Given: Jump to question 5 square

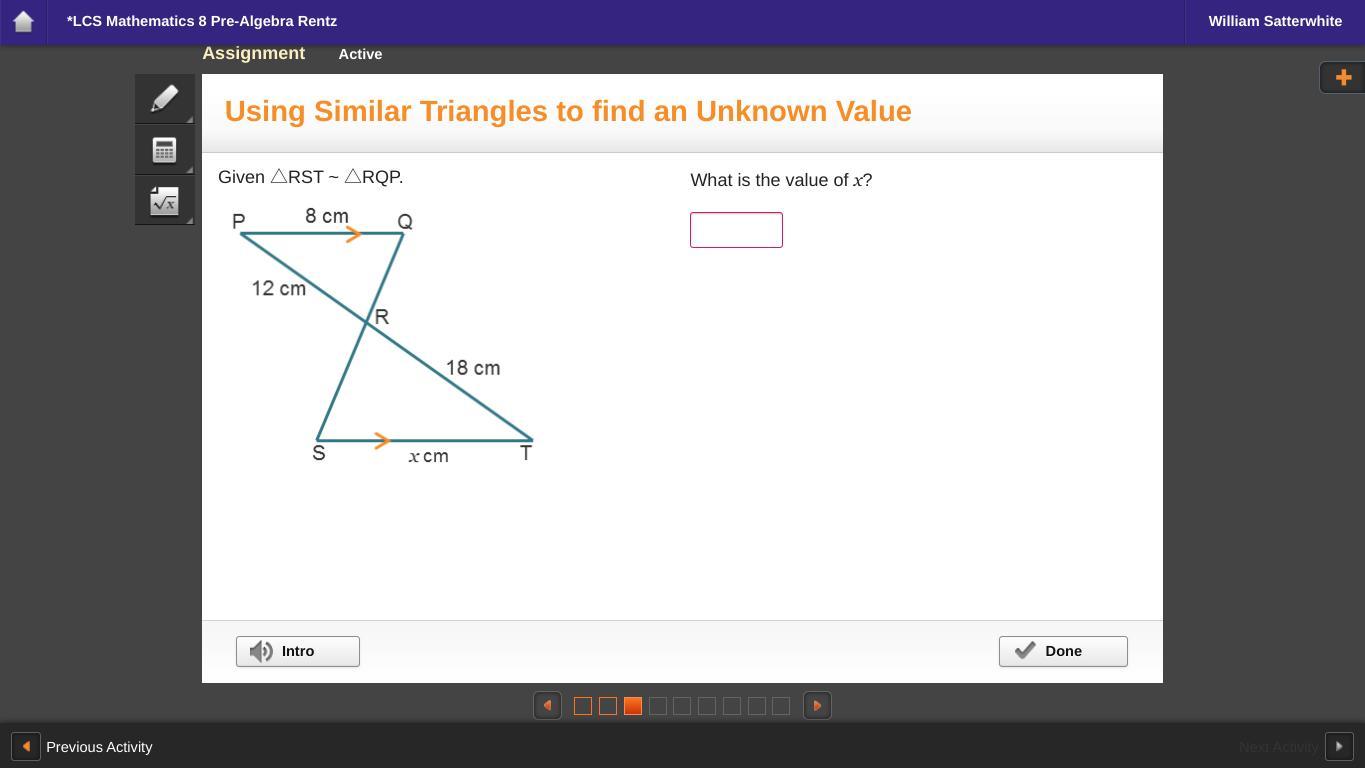Looking at the screenshot, I should pos(682,706).
